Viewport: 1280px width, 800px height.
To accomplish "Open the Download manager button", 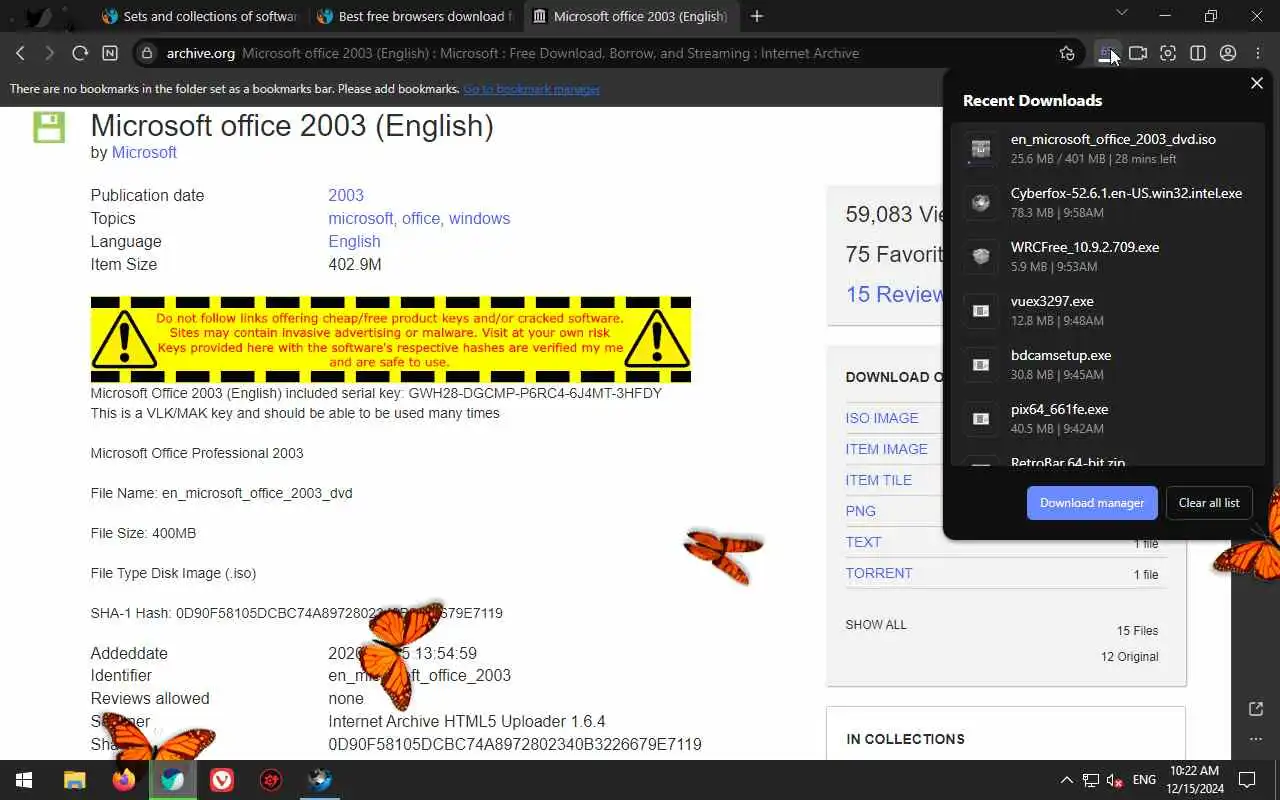I will (1092, 503).
